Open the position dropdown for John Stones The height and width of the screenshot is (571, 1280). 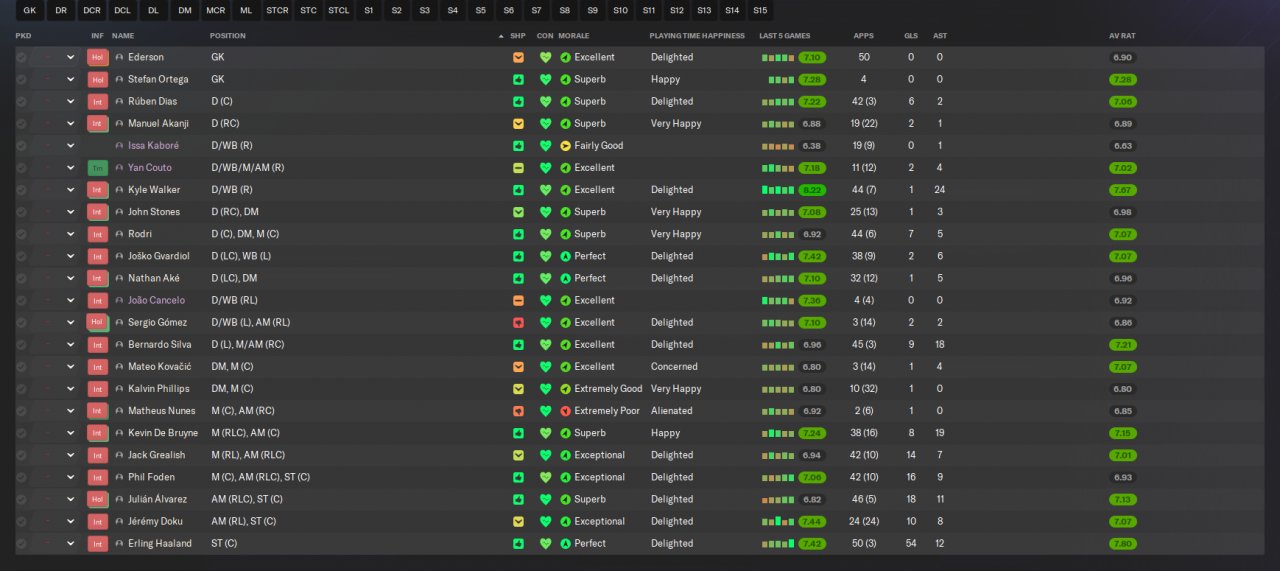pyautogui.click(x=71, y=212)
